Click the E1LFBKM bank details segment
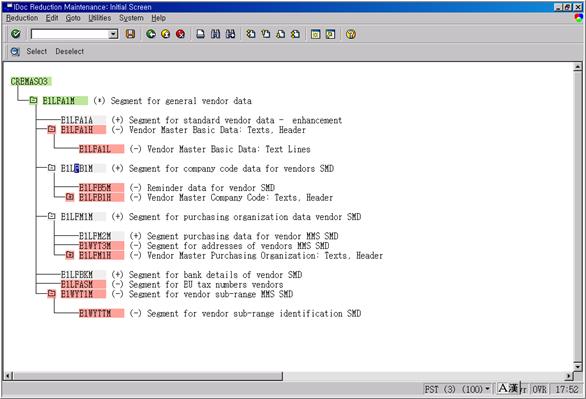 point(77,275)
